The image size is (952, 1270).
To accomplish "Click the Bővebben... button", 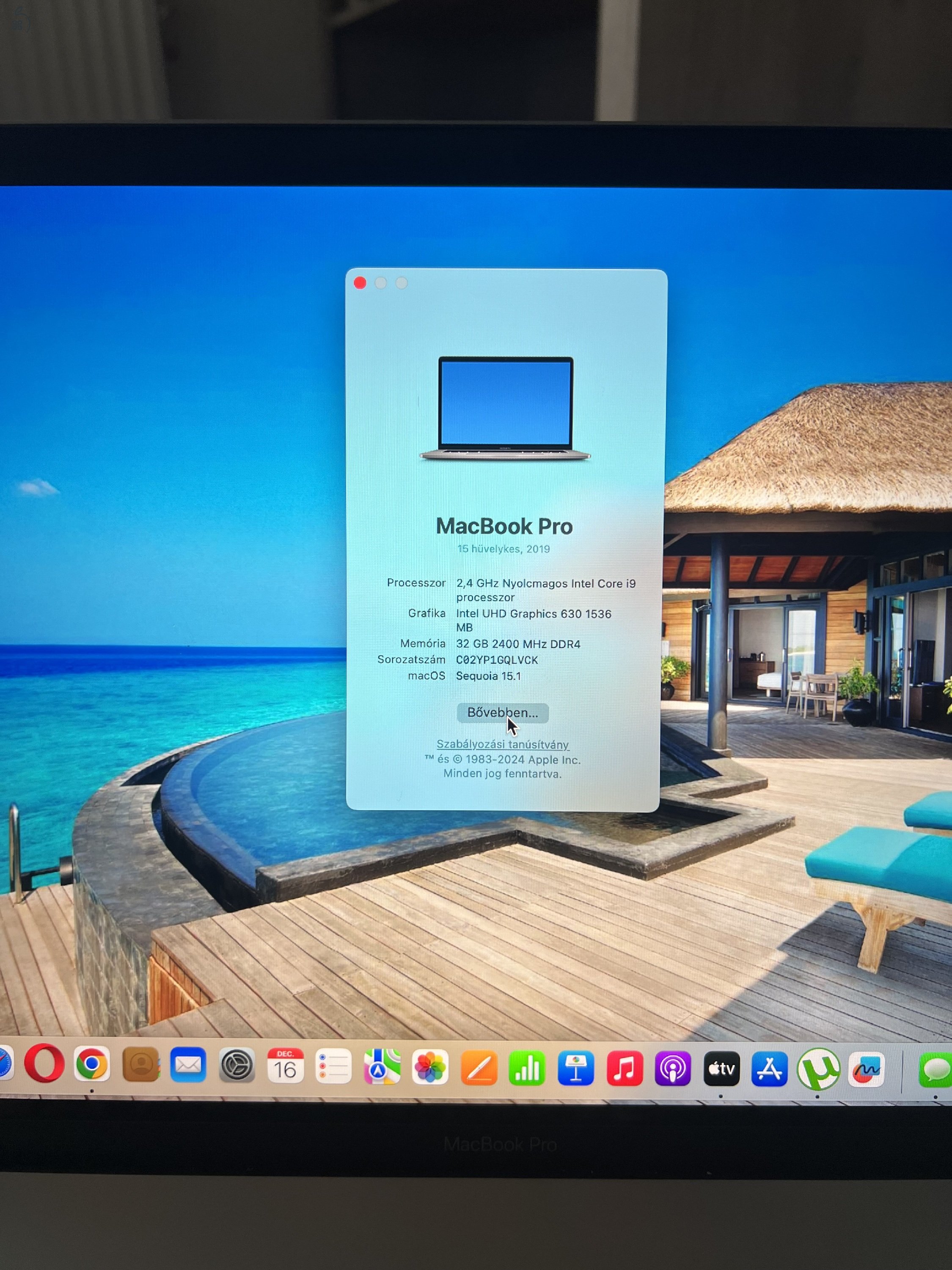I will (x=503, y=712).
